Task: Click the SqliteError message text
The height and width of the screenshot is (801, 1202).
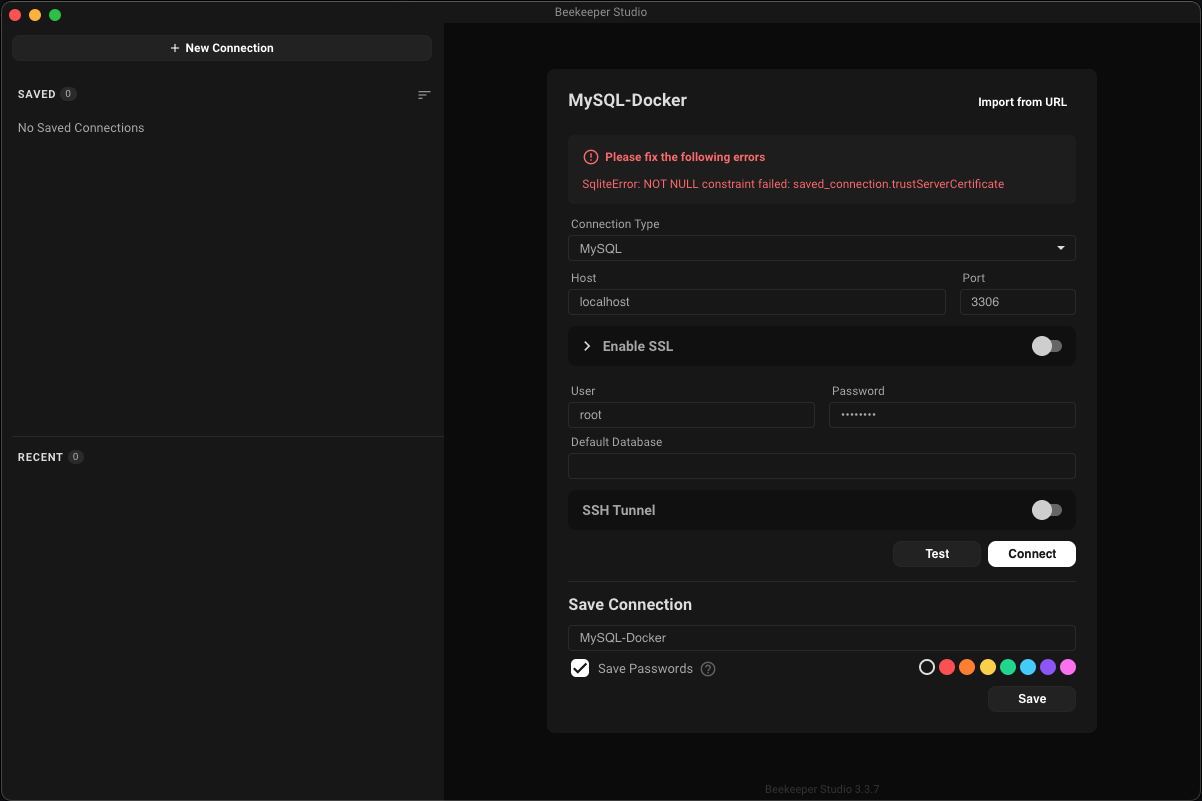Action: pos(793,184)
